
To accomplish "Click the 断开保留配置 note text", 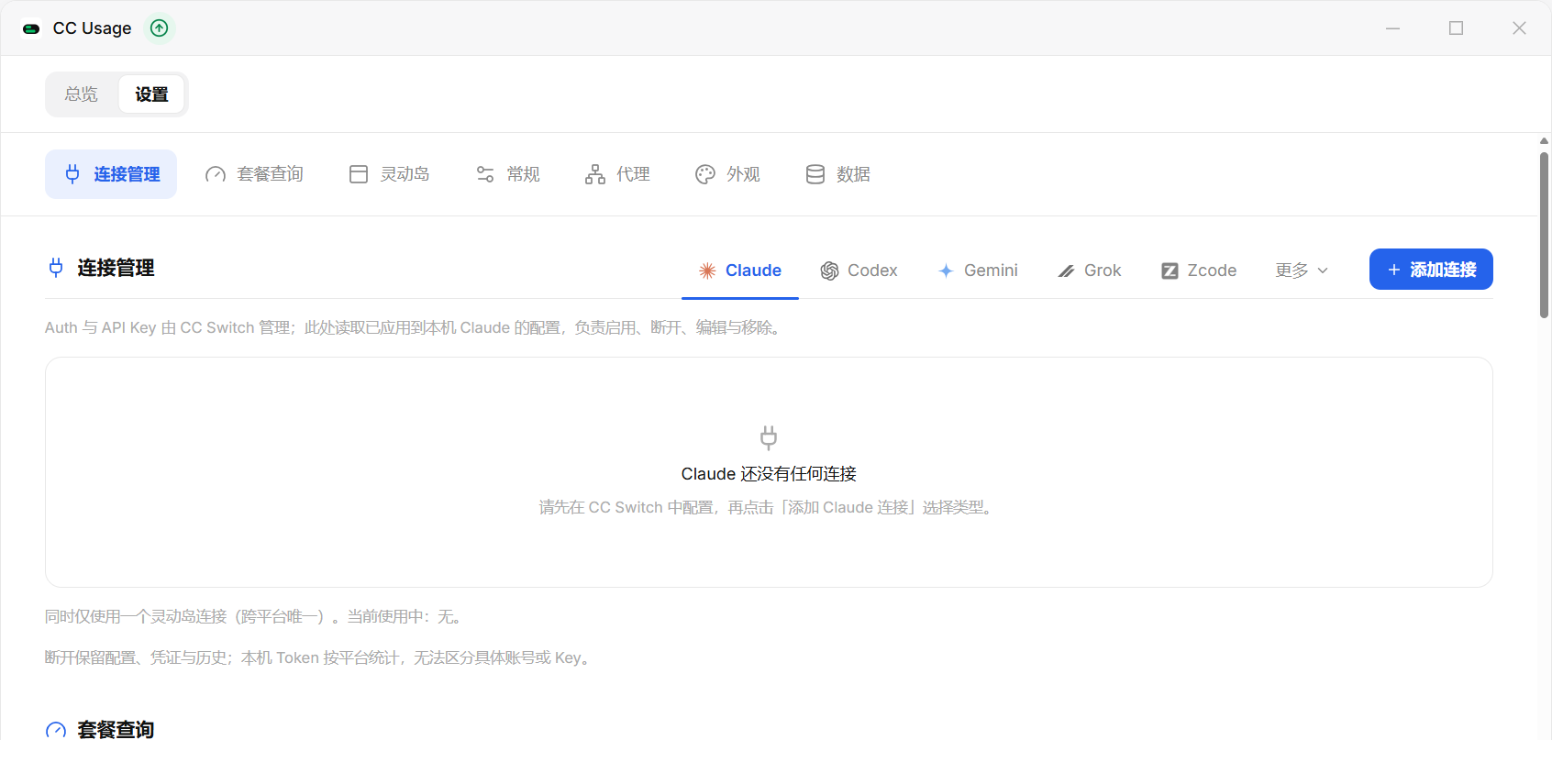I will click(320, 657).
